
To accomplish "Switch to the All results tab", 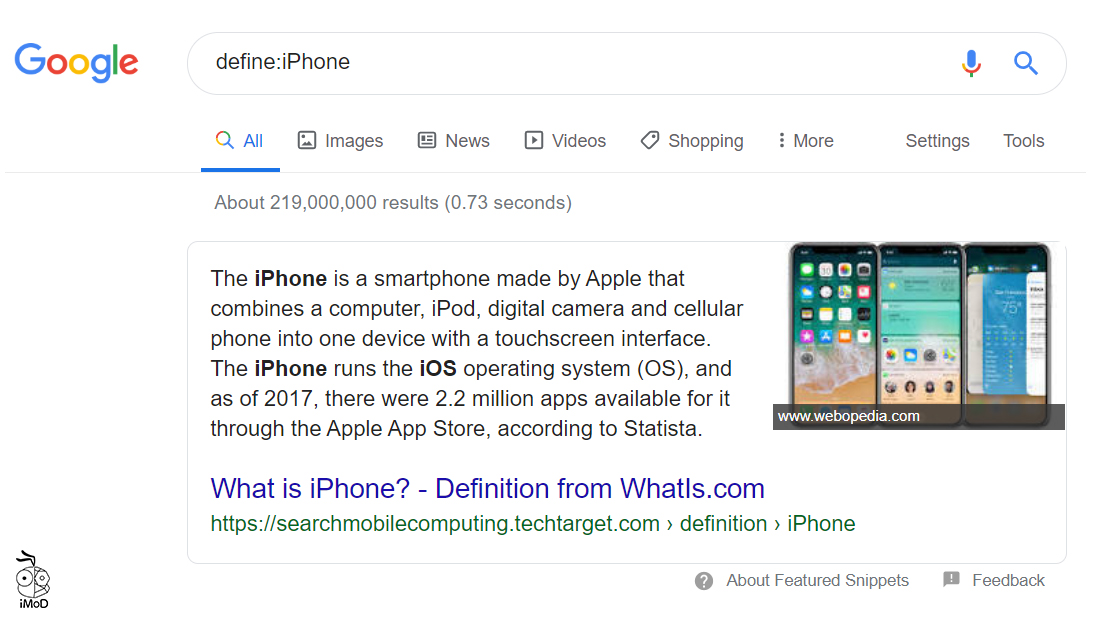I will [240, 141].
